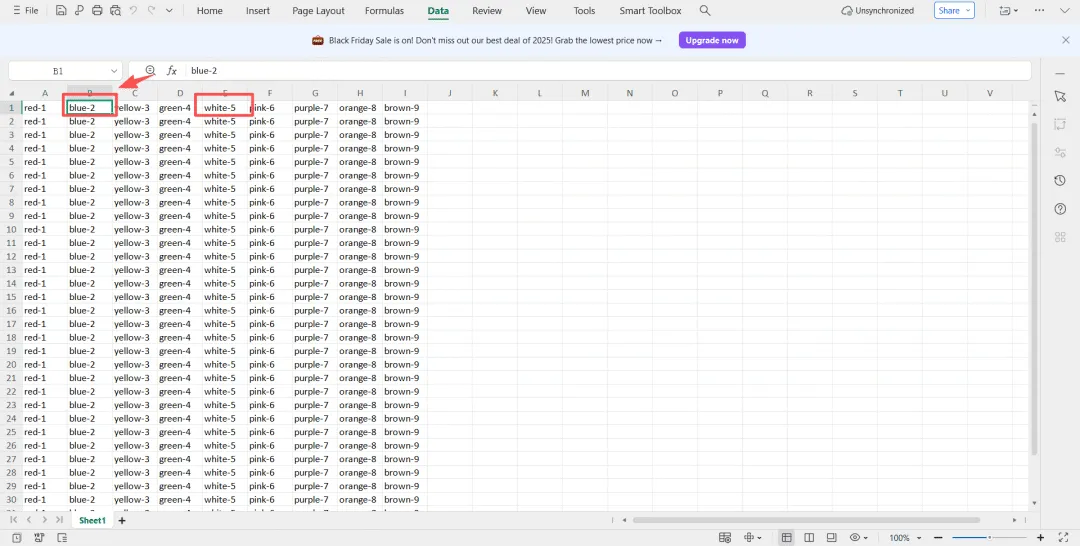Click the zoom formula bar magnifier icon

click(x=150, y=70)
